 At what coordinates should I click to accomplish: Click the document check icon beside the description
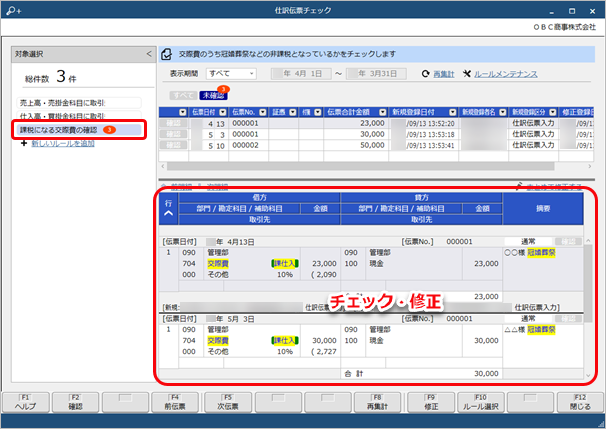tap(167, 54)
